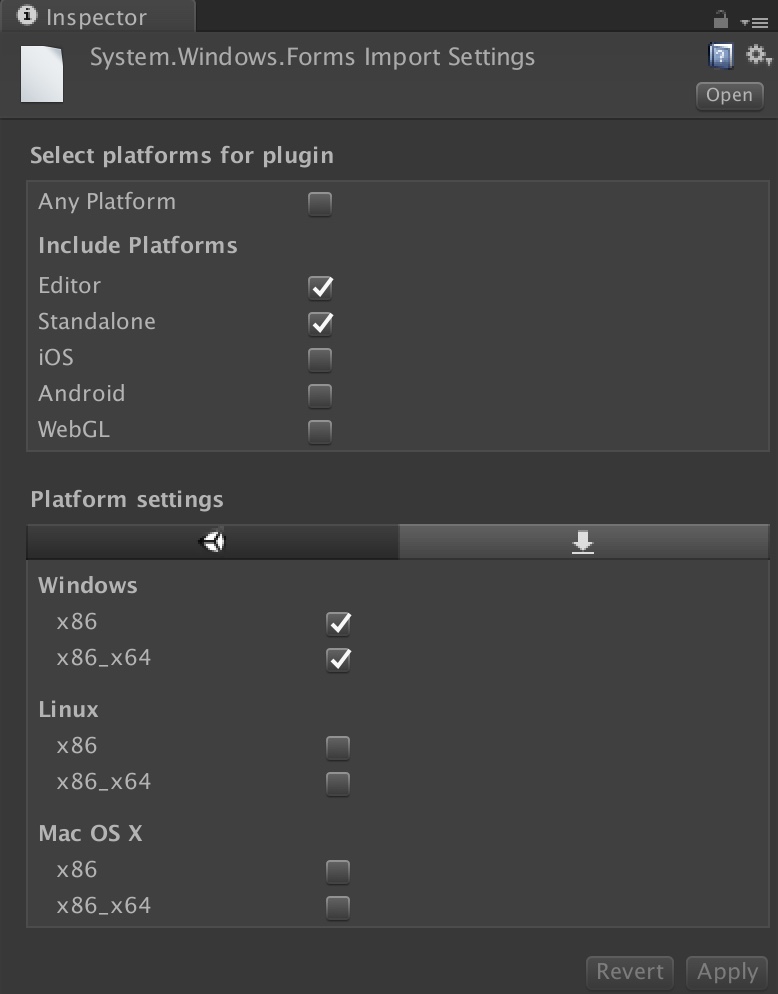Enable iOS as an include platform
The image size is (778, 994).
pos(319,359)
